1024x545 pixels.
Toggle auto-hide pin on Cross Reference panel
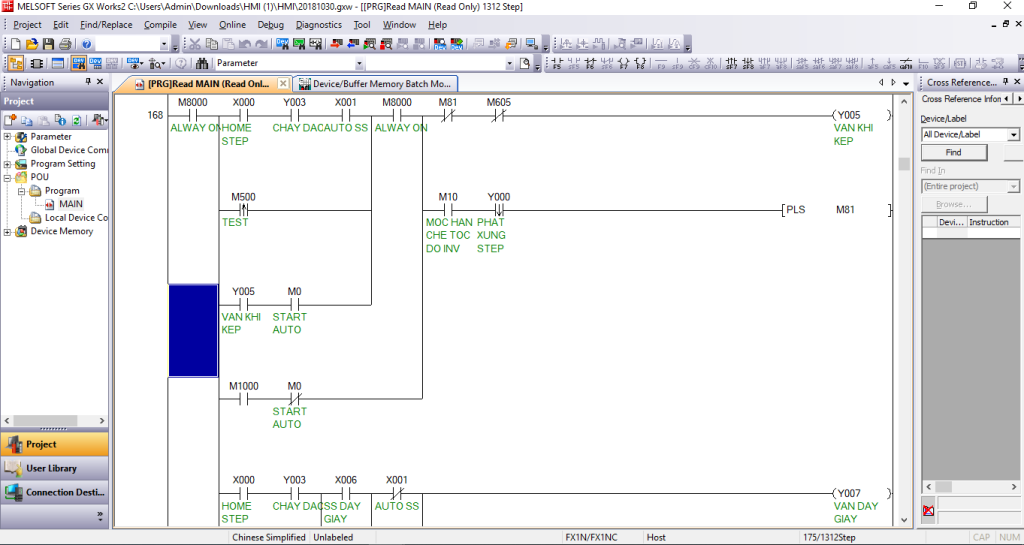point(1005,82)
